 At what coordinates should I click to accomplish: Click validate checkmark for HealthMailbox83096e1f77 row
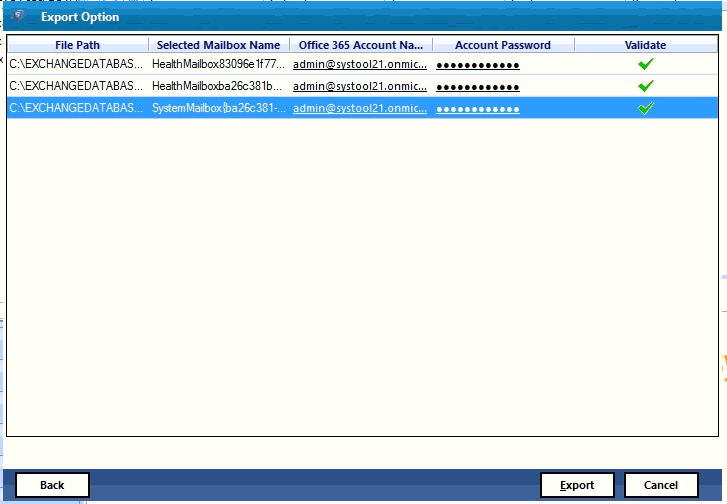point(645,64)
